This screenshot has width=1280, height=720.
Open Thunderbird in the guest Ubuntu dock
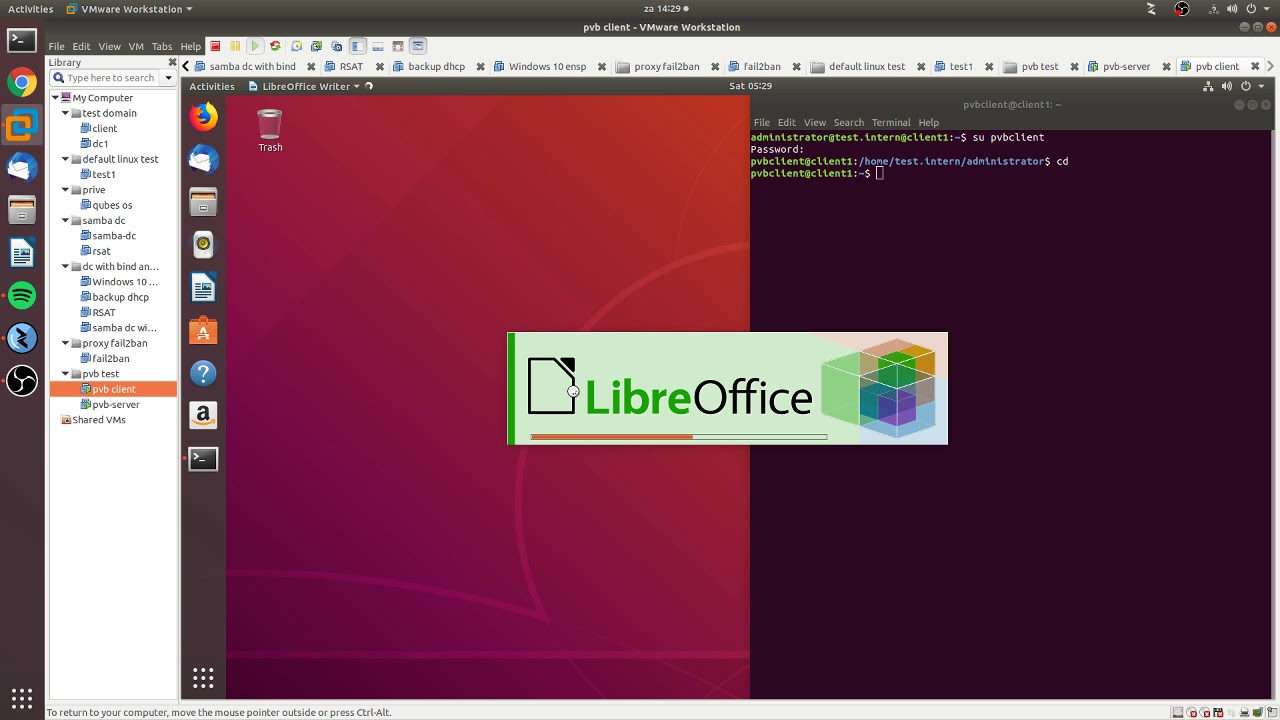[x=203, y=160]
